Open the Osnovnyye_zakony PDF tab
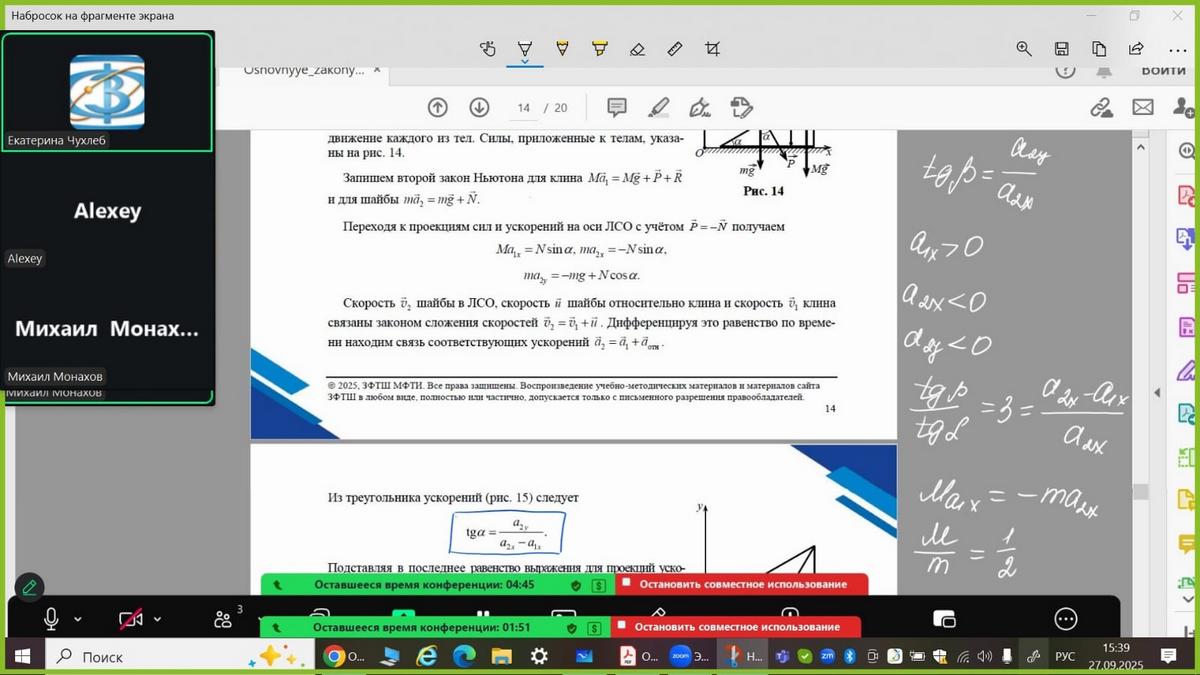 click(x=304, y=72)
